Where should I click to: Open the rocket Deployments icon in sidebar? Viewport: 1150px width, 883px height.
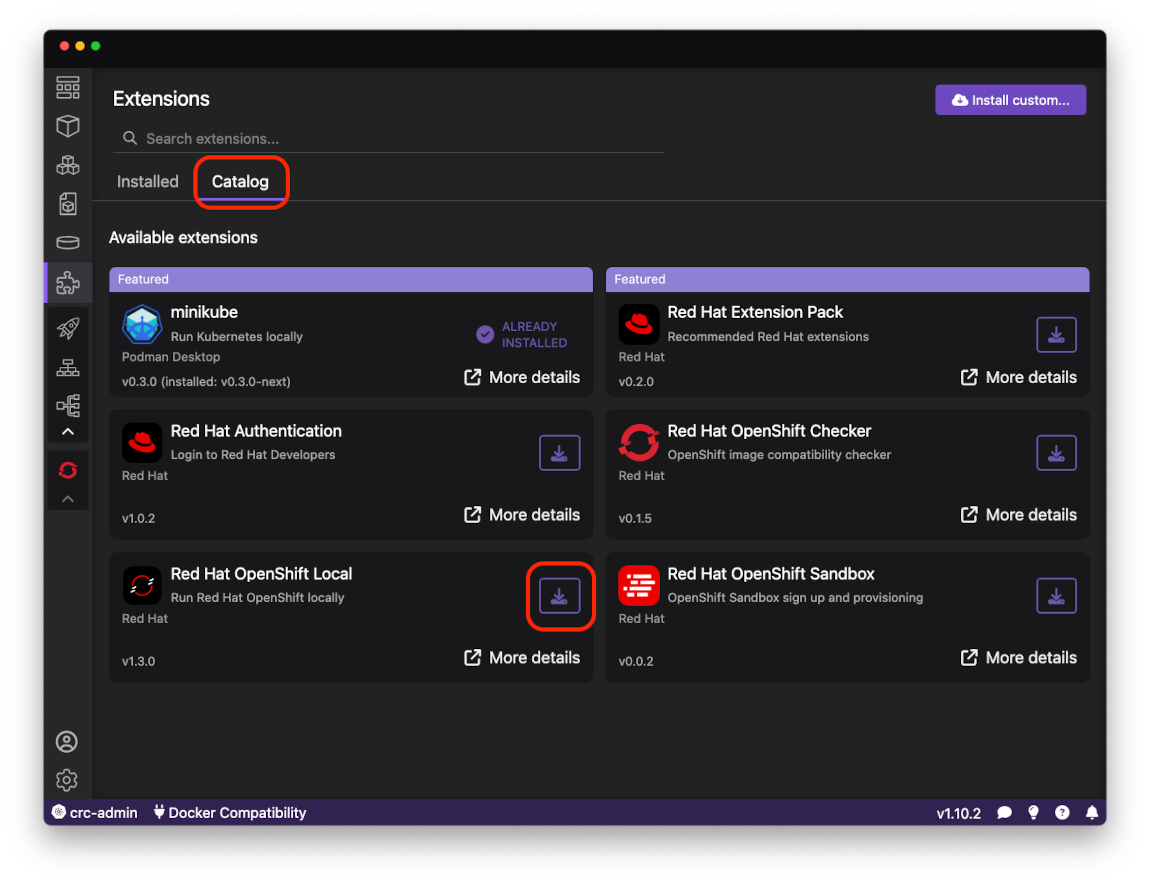[68, 328]
